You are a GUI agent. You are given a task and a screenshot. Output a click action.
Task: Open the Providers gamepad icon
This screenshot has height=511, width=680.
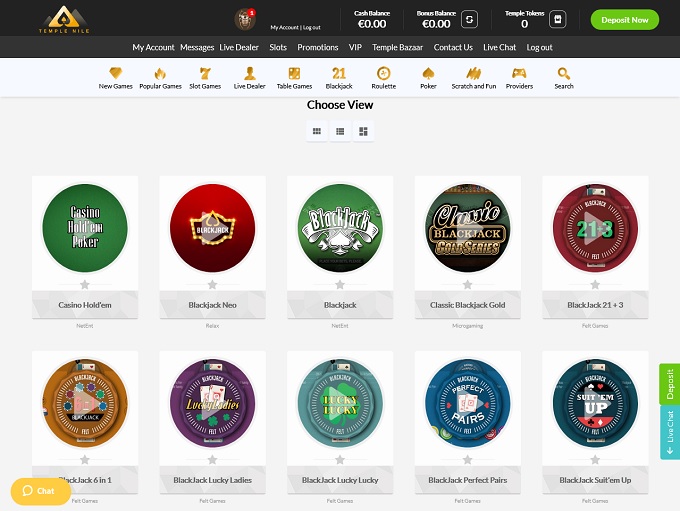(519, 74)
